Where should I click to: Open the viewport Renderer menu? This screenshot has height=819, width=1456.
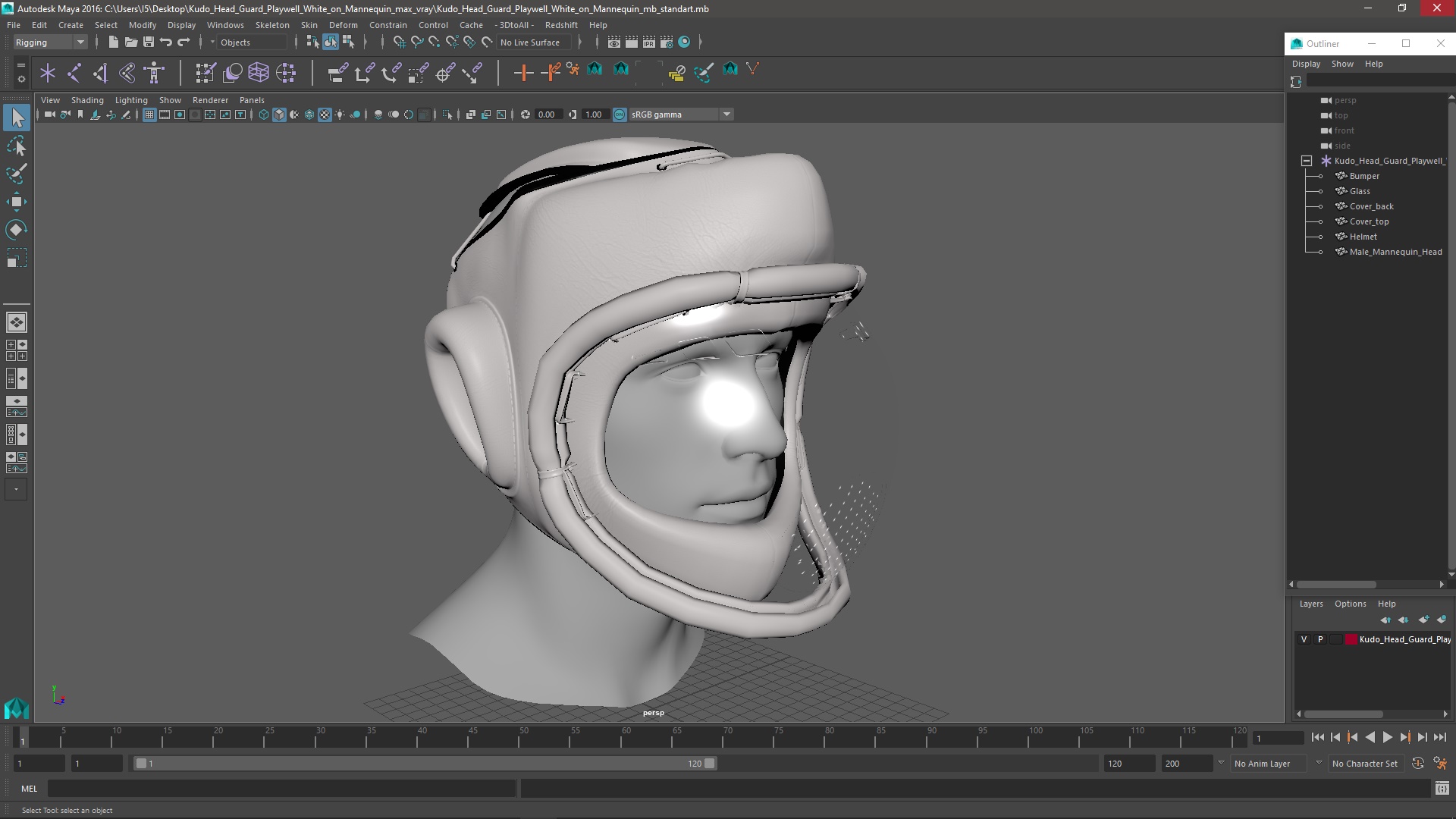tap(210, 100)
